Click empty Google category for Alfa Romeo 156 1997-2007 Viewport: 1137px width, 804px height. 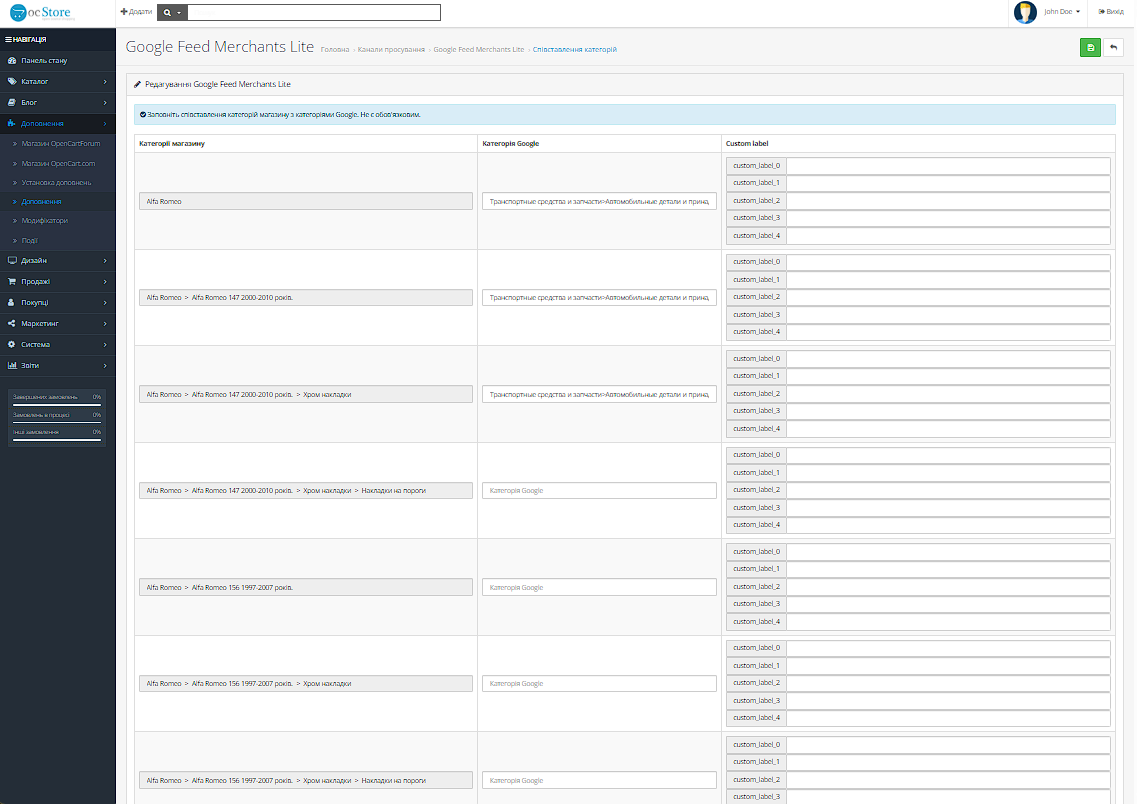coord(599,587)
